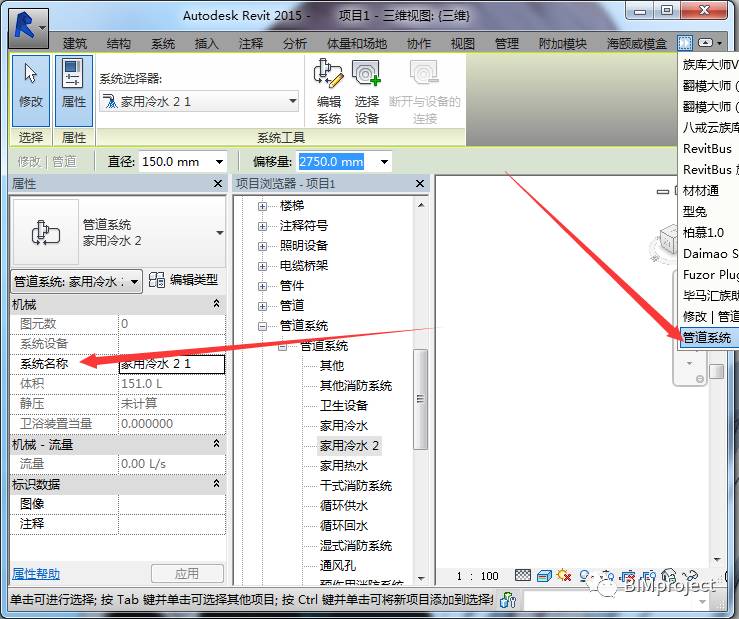Open 编辑类型 (Edit Type) in Properties

click(x=183, y=280)
